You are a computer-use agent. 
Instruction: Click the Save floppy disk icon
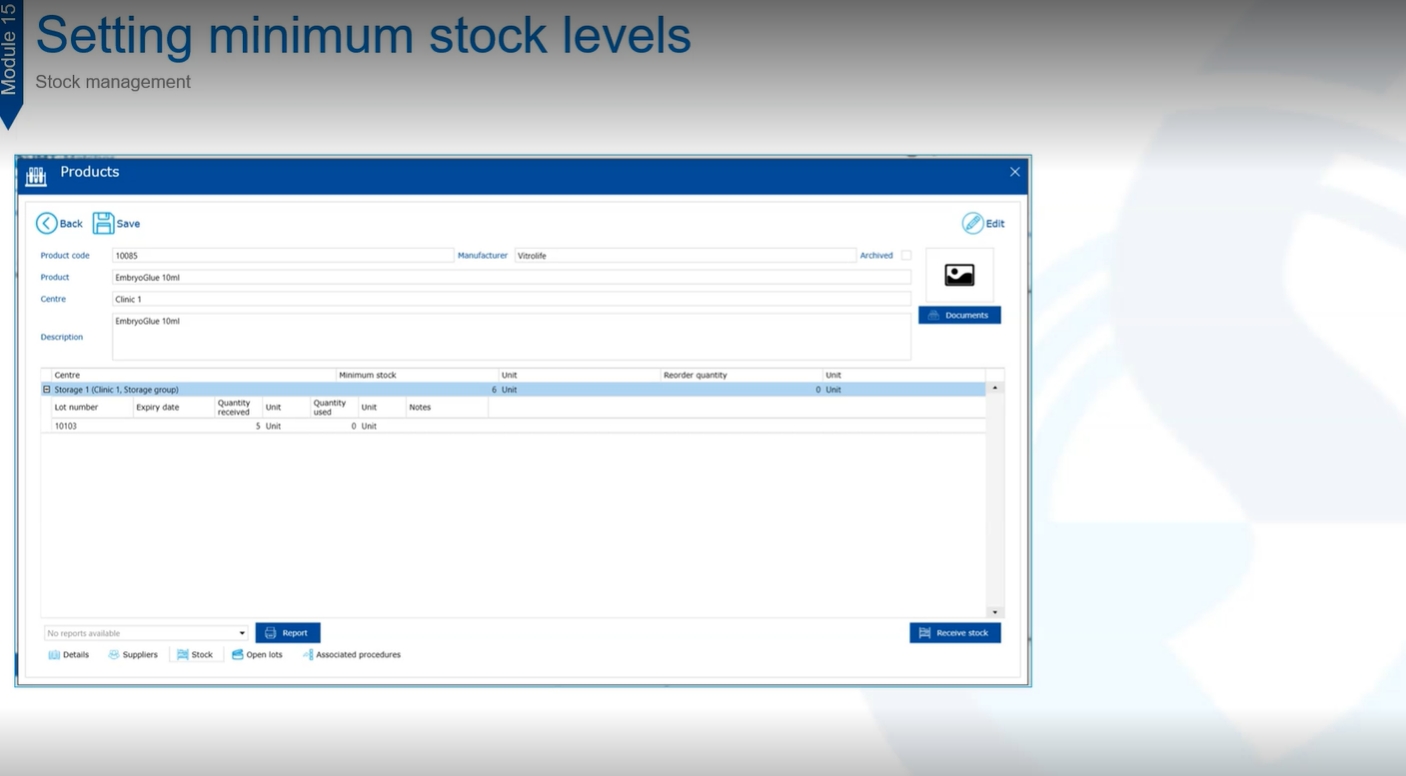[103, 224]
